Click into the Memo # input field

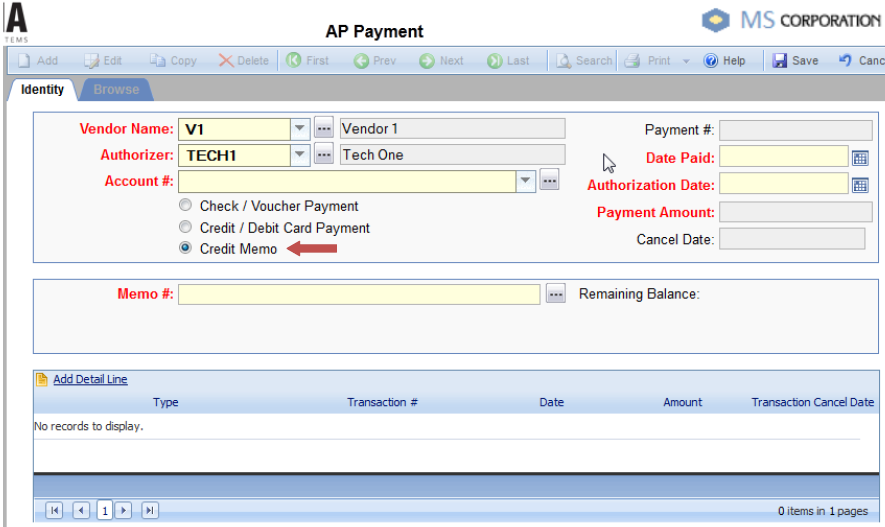click(x=359, y=294)
